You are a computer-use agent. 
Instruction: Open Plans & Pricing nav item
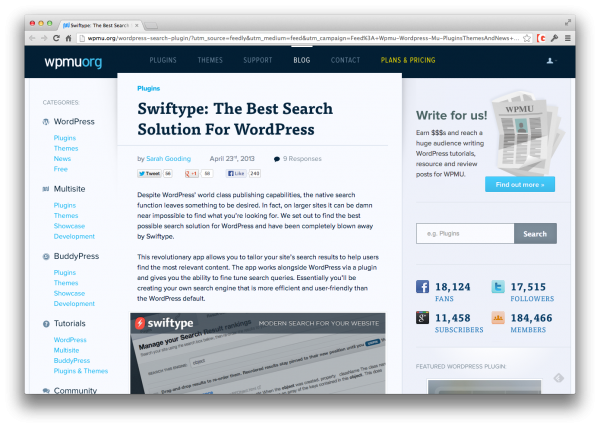[408, 60]
